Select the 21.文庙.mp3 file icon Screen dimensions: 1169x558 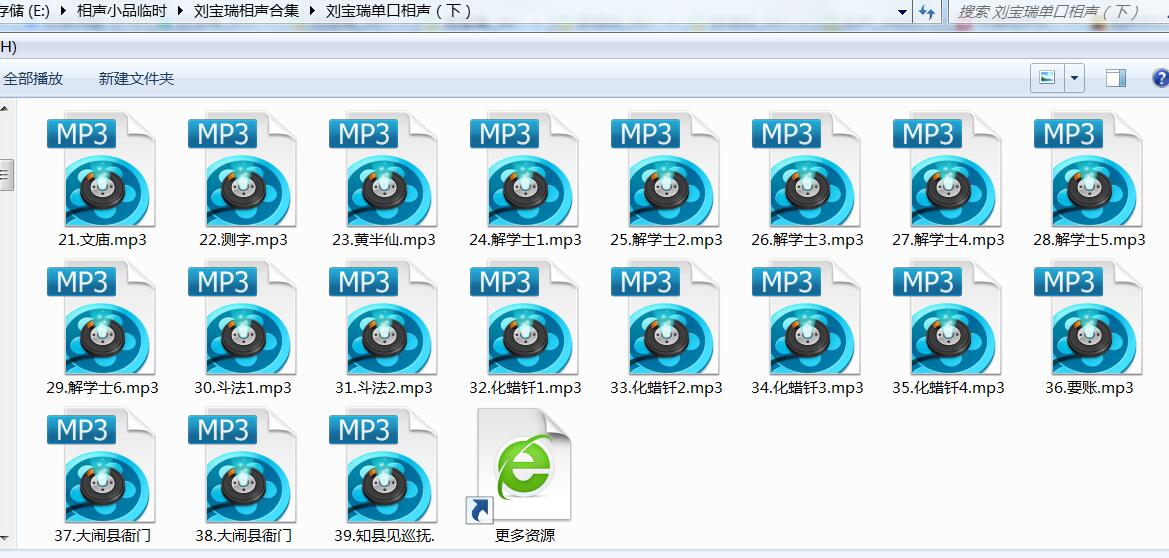tap(101, 170)
